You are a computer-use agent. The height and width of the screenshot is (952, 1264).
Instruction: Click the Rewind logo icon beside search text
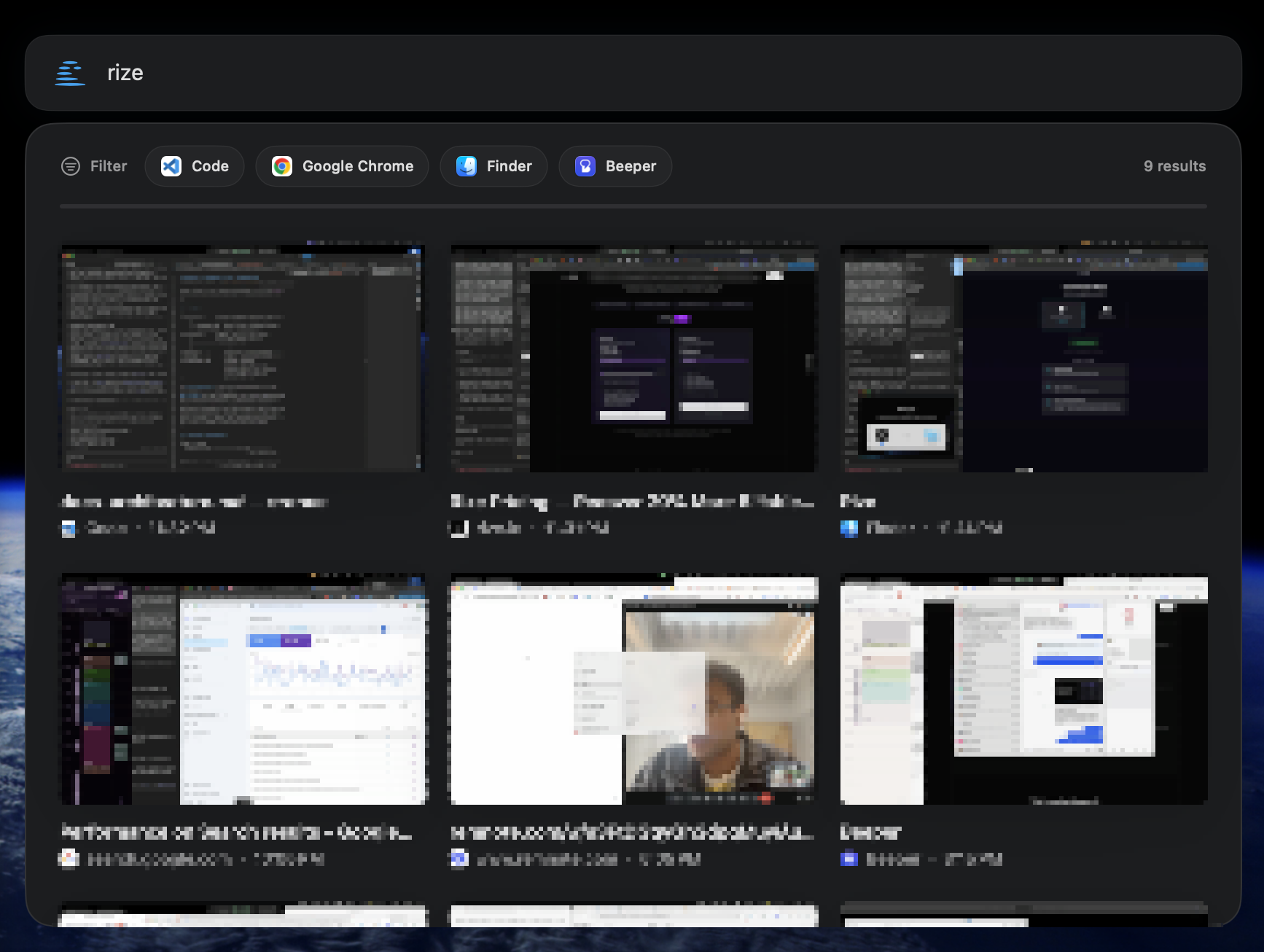tap(70, 73)
